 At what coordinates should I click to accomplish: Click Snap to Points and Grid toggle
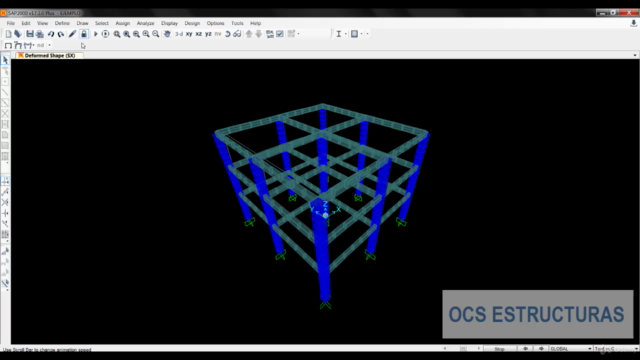(x=5, y=180)
